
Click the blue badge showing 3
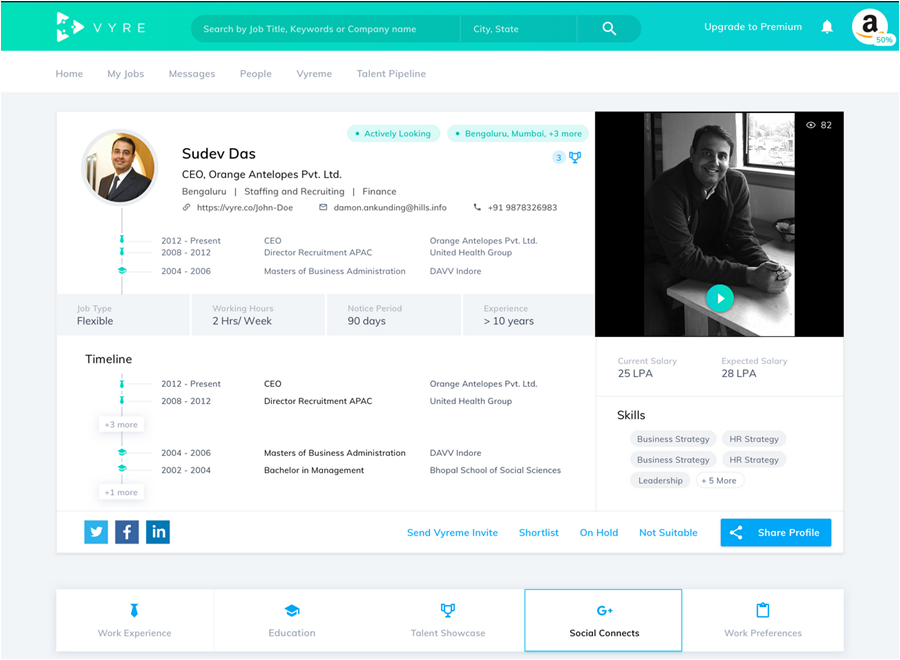coord(558,157)
